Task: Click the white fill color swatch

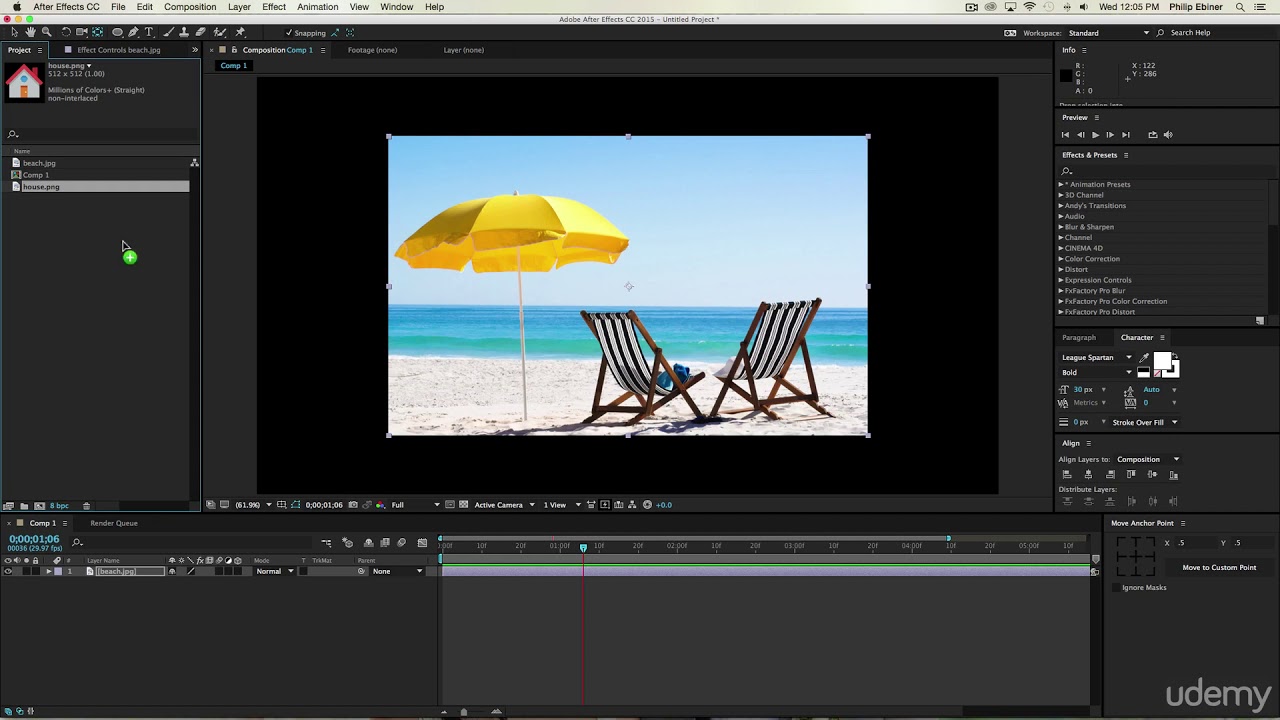Action: [x=1162, y=362]
